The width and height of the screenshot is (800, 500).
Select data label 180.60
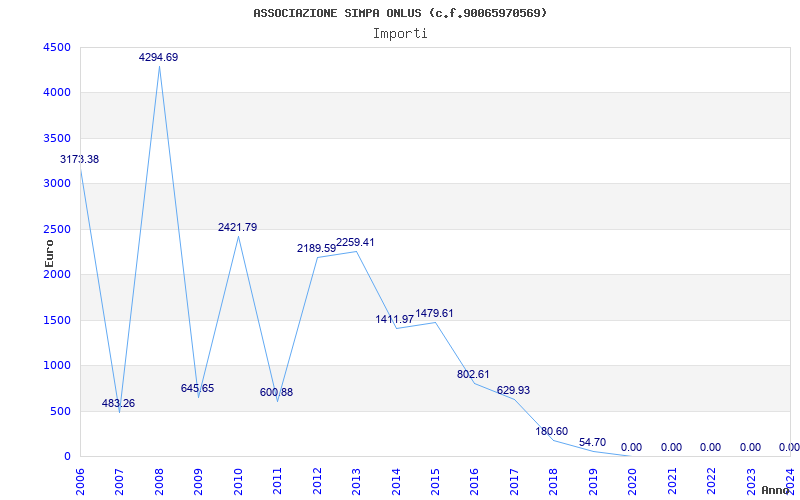(552, 432)
